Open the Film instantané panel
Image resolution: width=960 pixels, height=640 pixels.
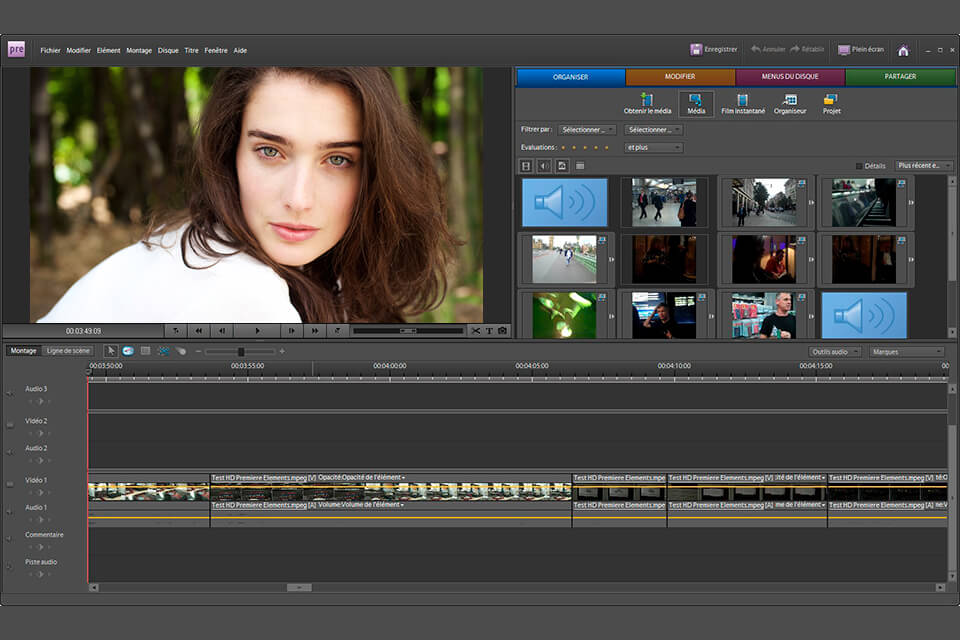tap(742, 100)
